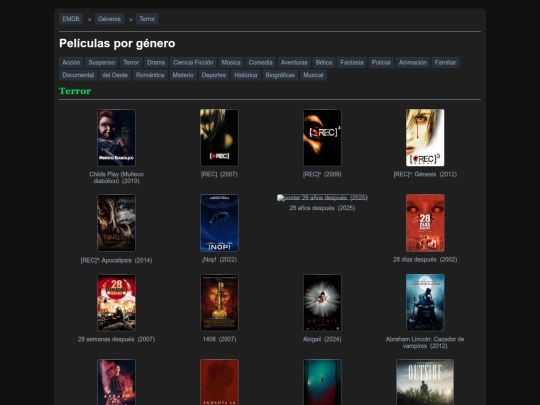Select the Musical genre tag
540x405 pixels.
pyautogui.click(x=313, y=75)
